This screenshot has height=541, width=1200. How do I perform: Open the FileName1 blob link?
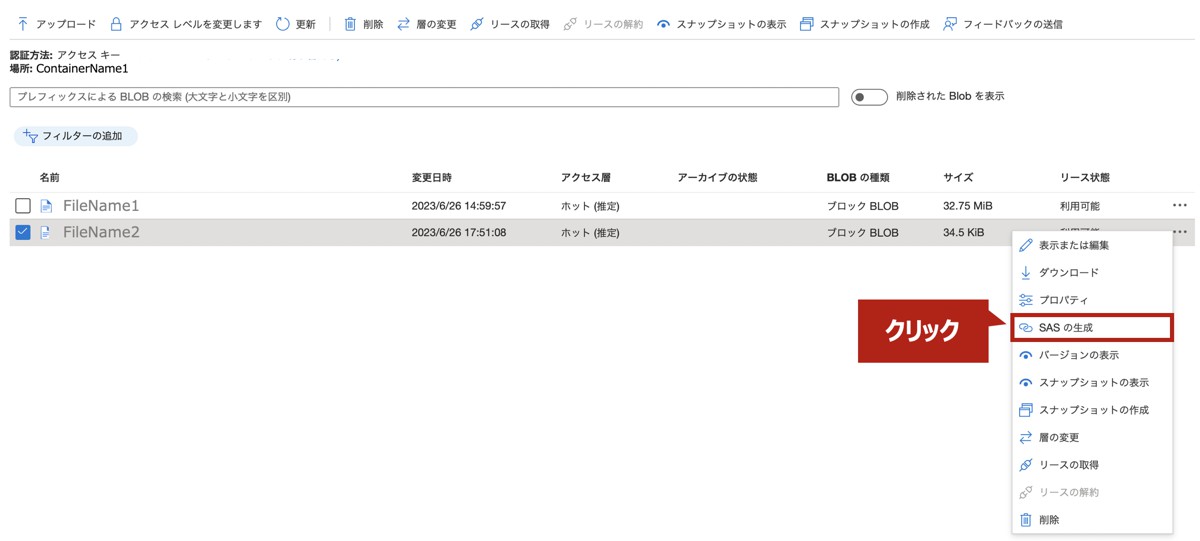pyautogui.click(x=101, y=206)
